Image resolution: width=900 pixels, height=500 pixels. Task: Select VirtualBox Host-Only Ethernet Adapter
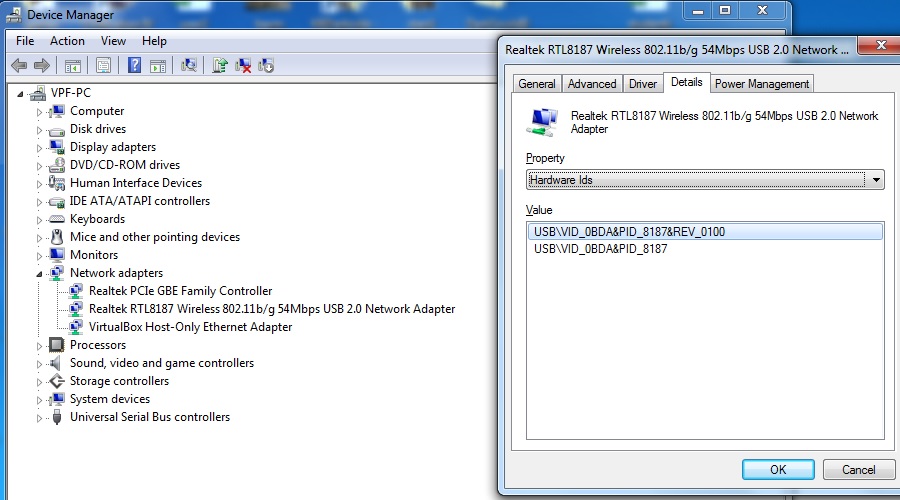coord(190,327)
